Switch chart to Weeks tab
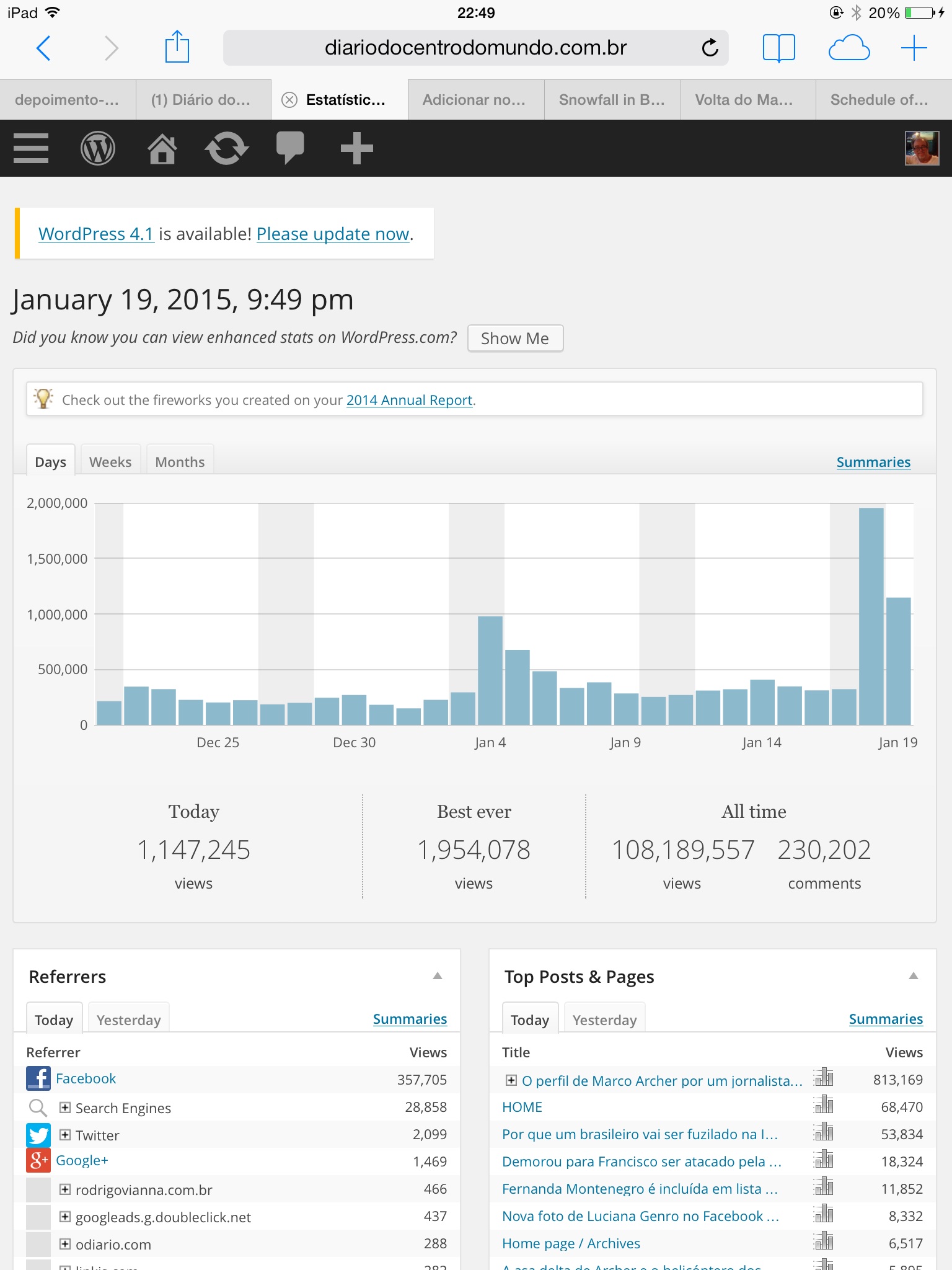Screen dimensions: 952x1270 click(110, 462)
